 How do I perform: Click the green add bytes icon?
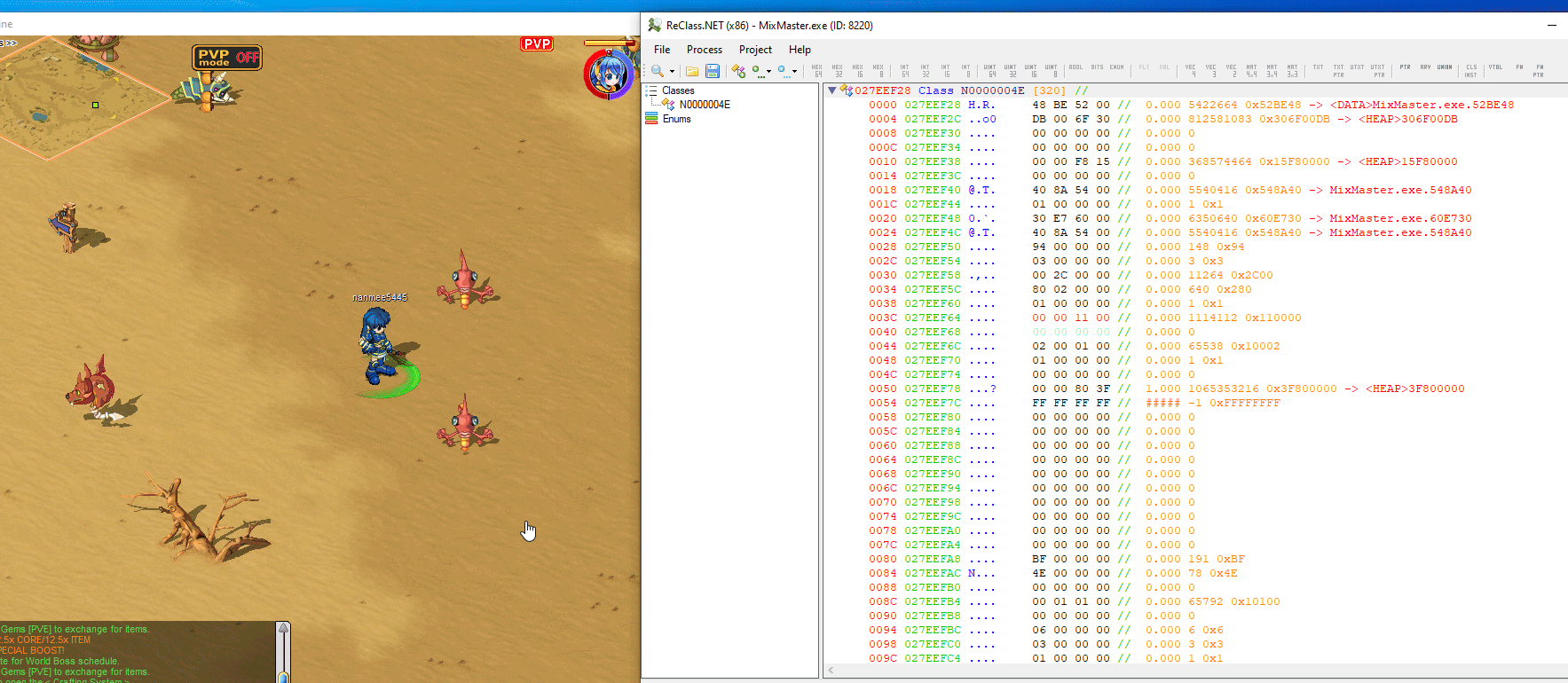[757, 70]
